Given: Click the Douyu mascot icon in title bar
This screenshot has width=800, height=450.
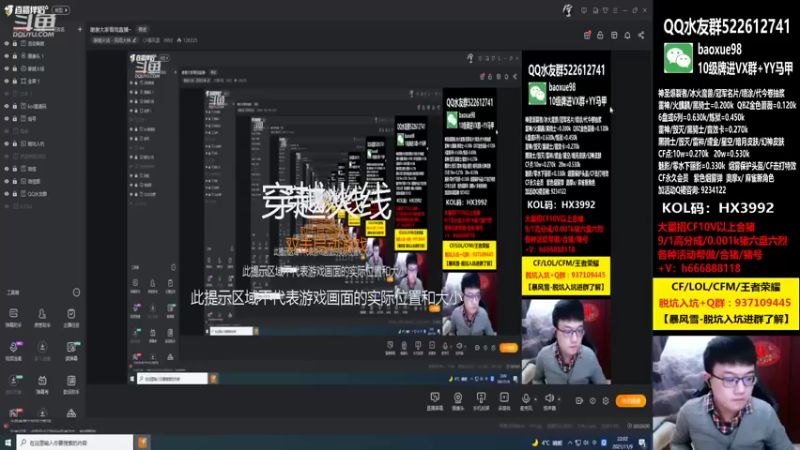Looking at the screenshot, I should click(567, 10).
